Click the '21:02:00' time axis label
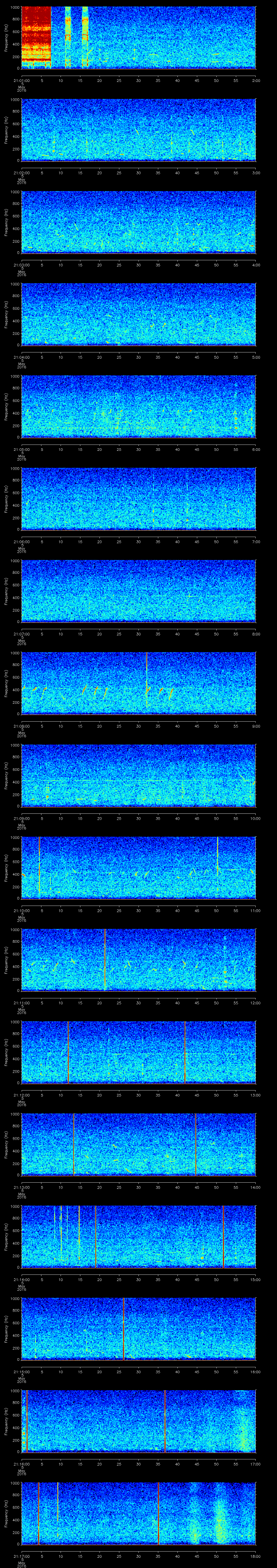This screenshot has width=277, height=1568. [21, 173]
